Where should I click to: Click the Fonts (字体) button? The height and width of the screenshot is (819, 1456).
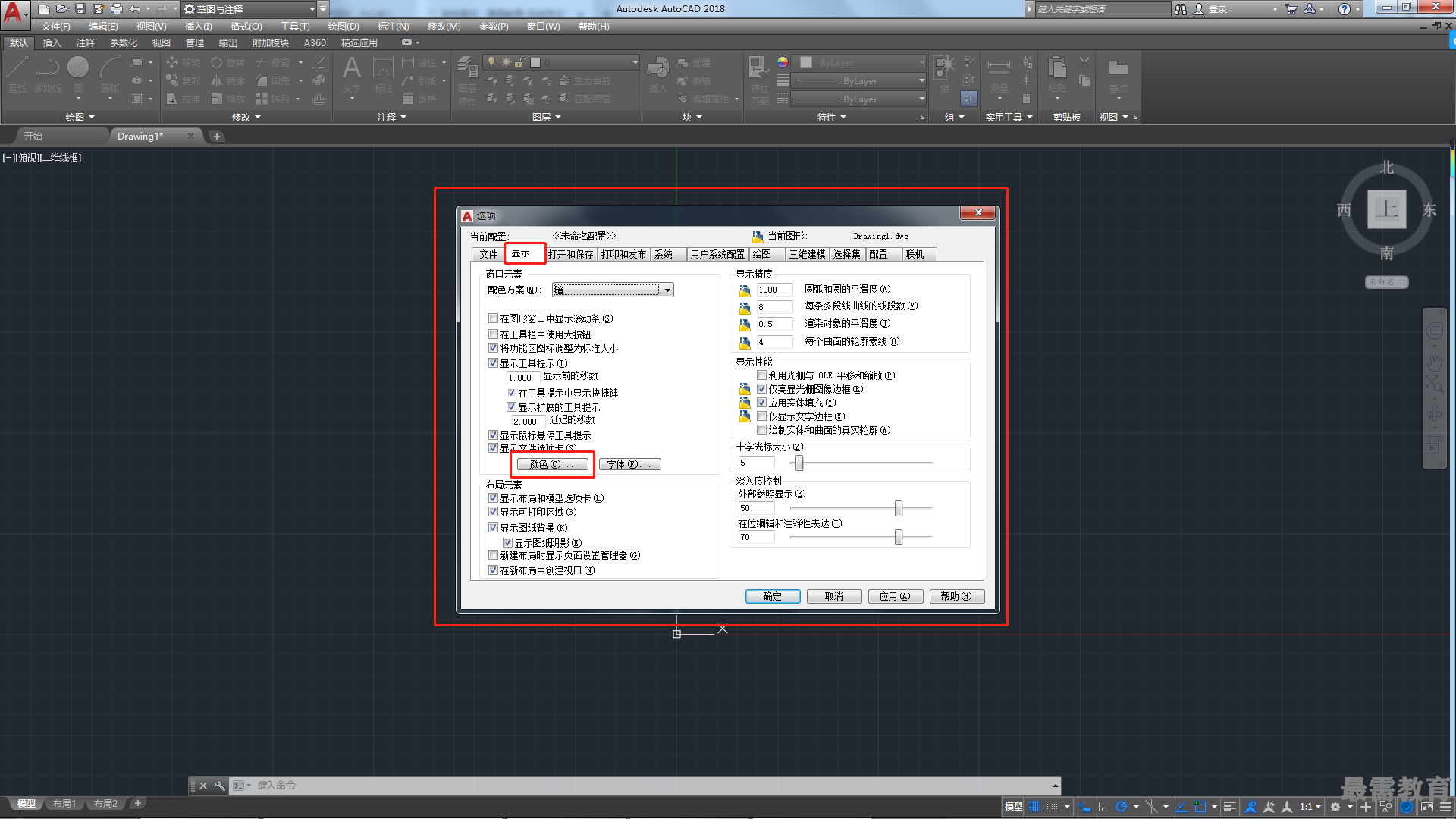[629, 464]
